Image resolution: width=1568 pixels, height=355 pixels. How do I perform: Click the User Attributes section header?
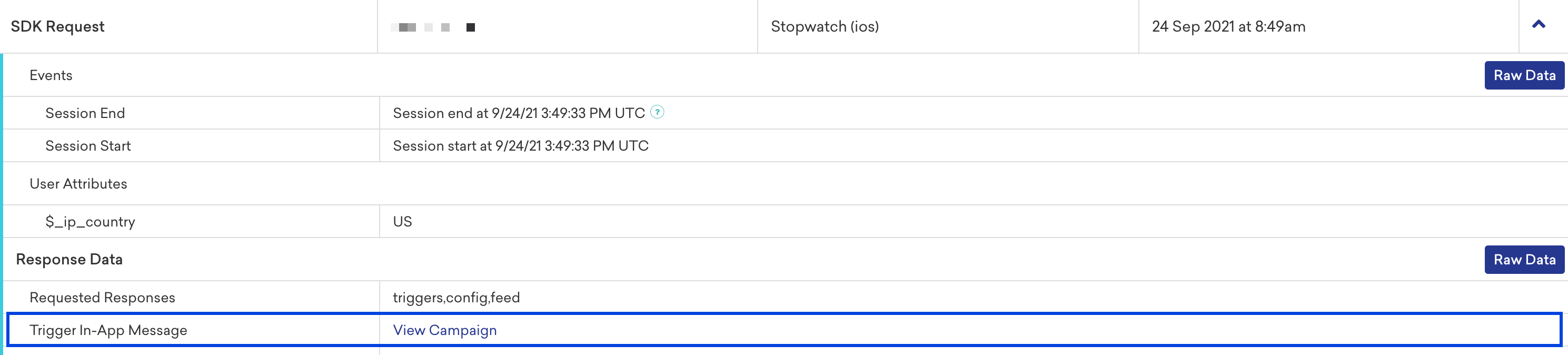point(78,184)
